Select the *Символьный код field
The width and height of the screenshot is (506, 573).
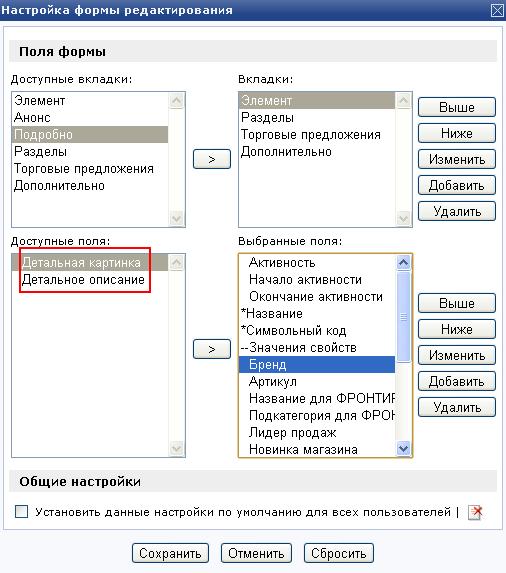(x=317, y=330)
